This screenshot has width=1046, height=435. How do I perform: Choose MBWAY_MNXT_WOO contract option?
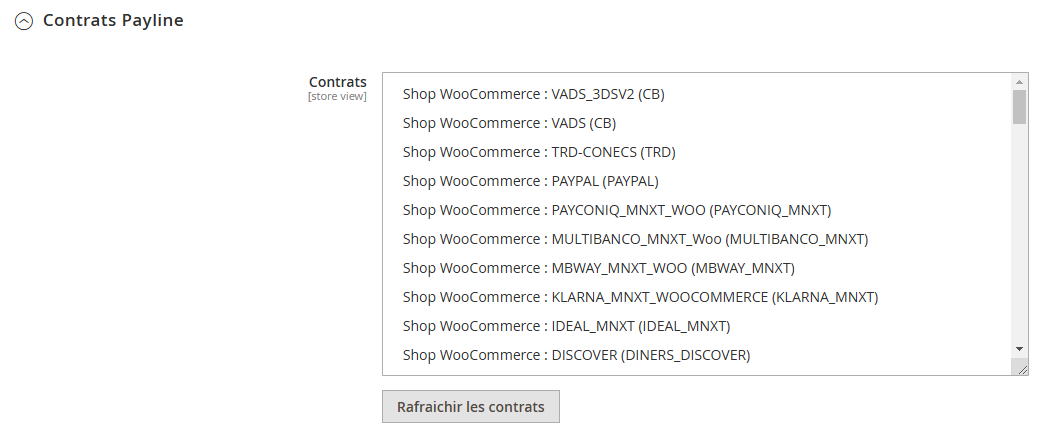598,269
